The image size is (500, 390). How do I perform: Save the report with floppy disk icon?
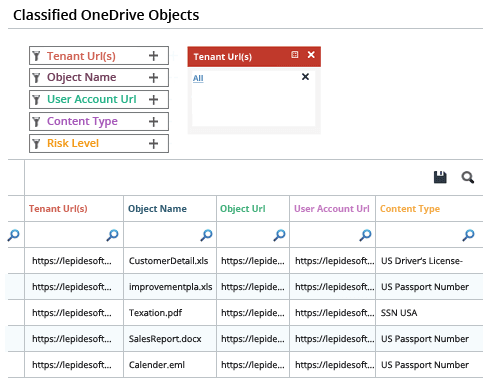click(440, 177)
